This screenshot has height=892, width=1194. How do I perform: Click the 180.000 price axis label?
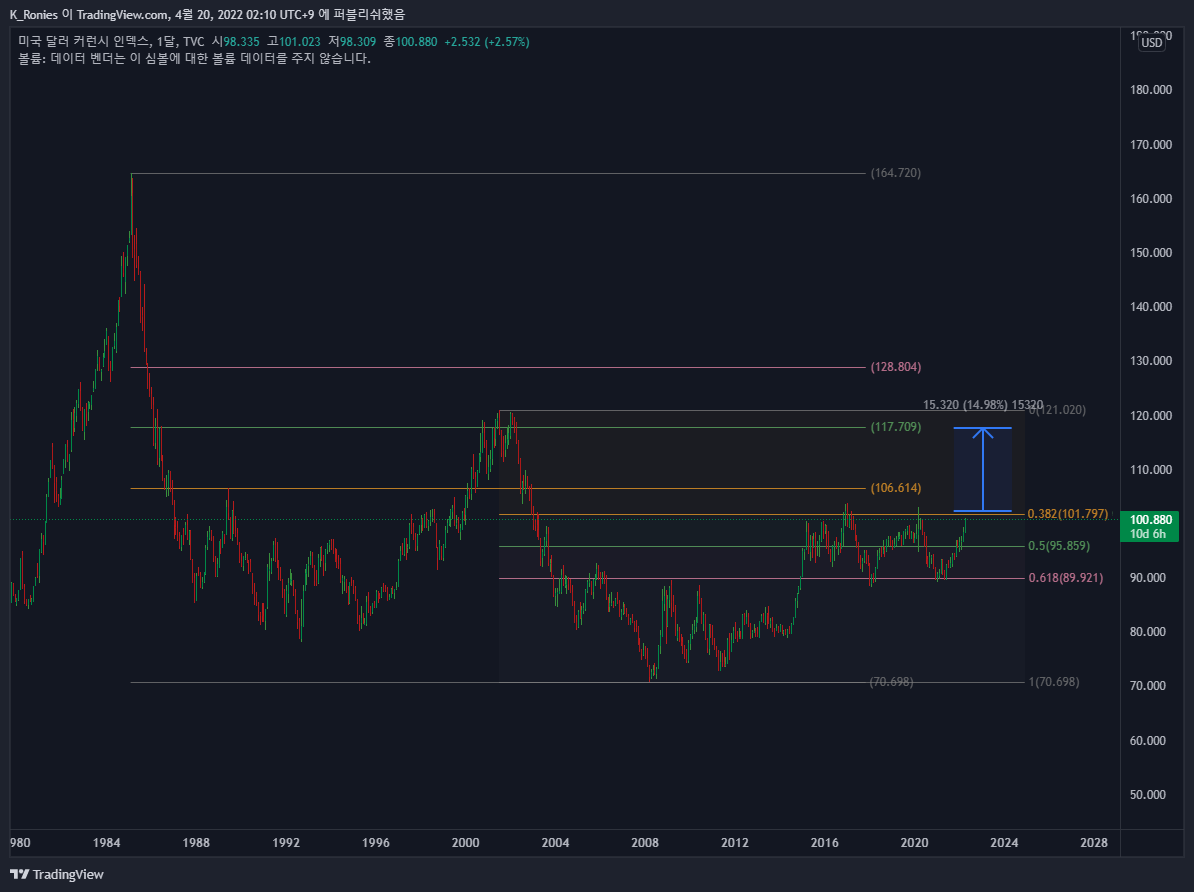(1151, 90)
